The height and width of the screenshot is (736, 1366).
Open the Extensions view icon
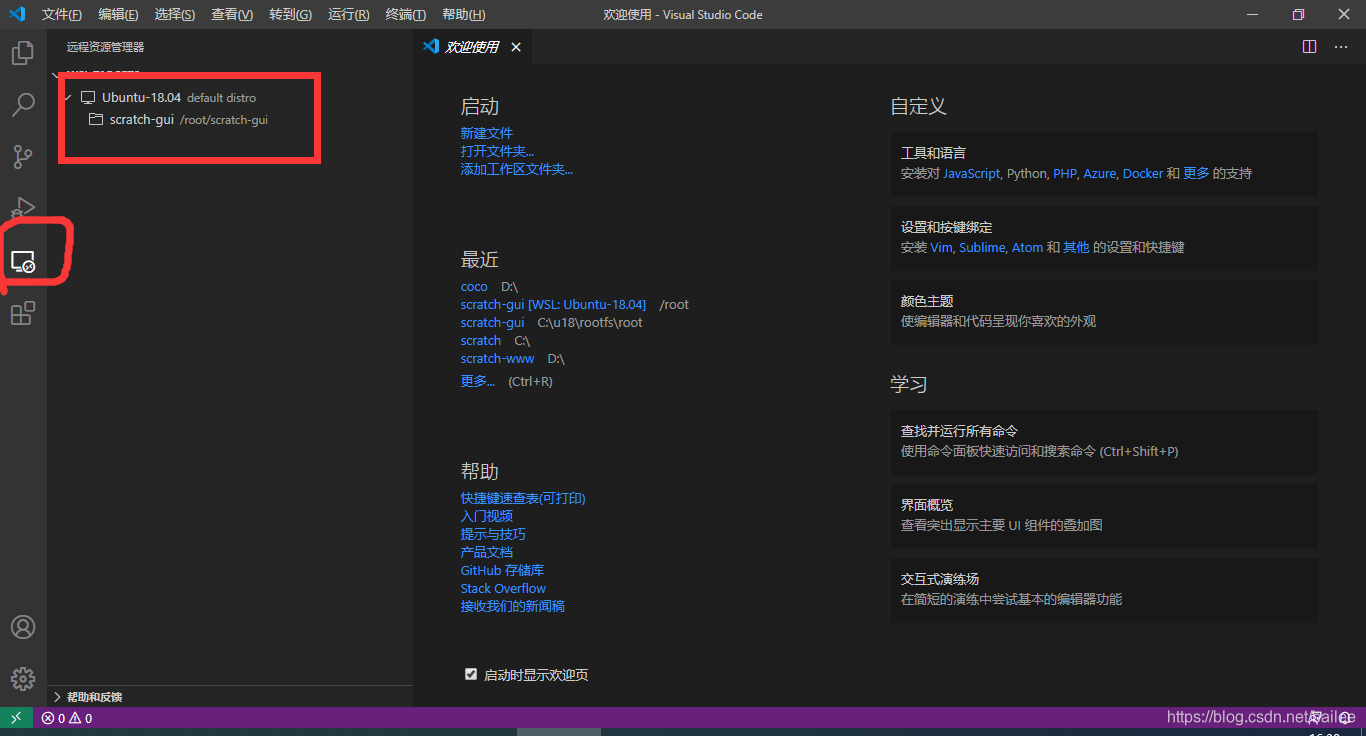pos(23,314)
